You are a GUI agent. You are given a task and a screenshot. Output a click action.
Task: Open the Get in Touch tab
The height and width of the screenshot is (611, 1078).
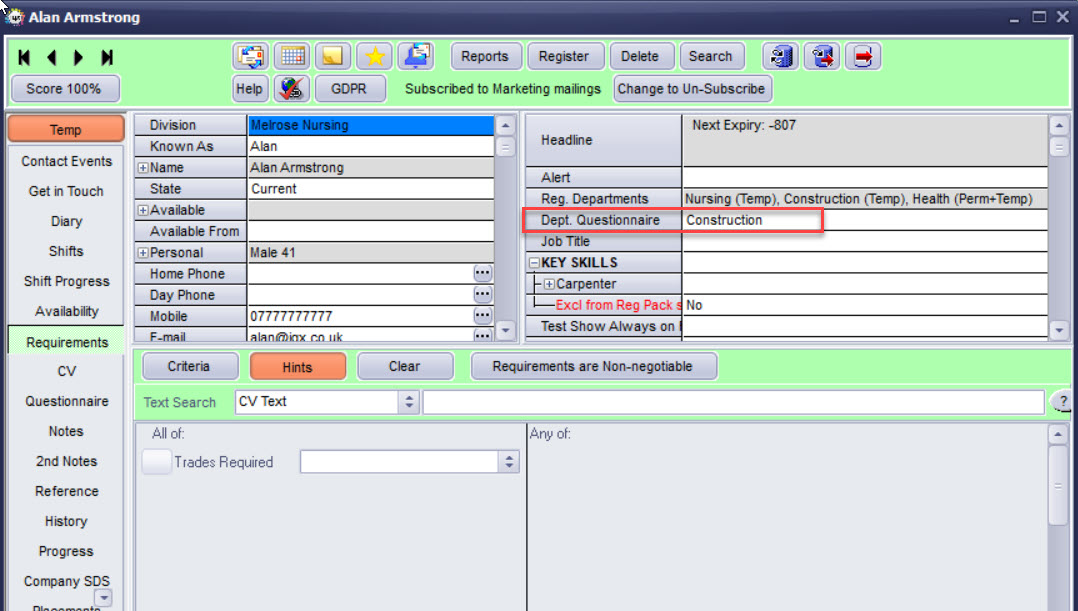66,191
